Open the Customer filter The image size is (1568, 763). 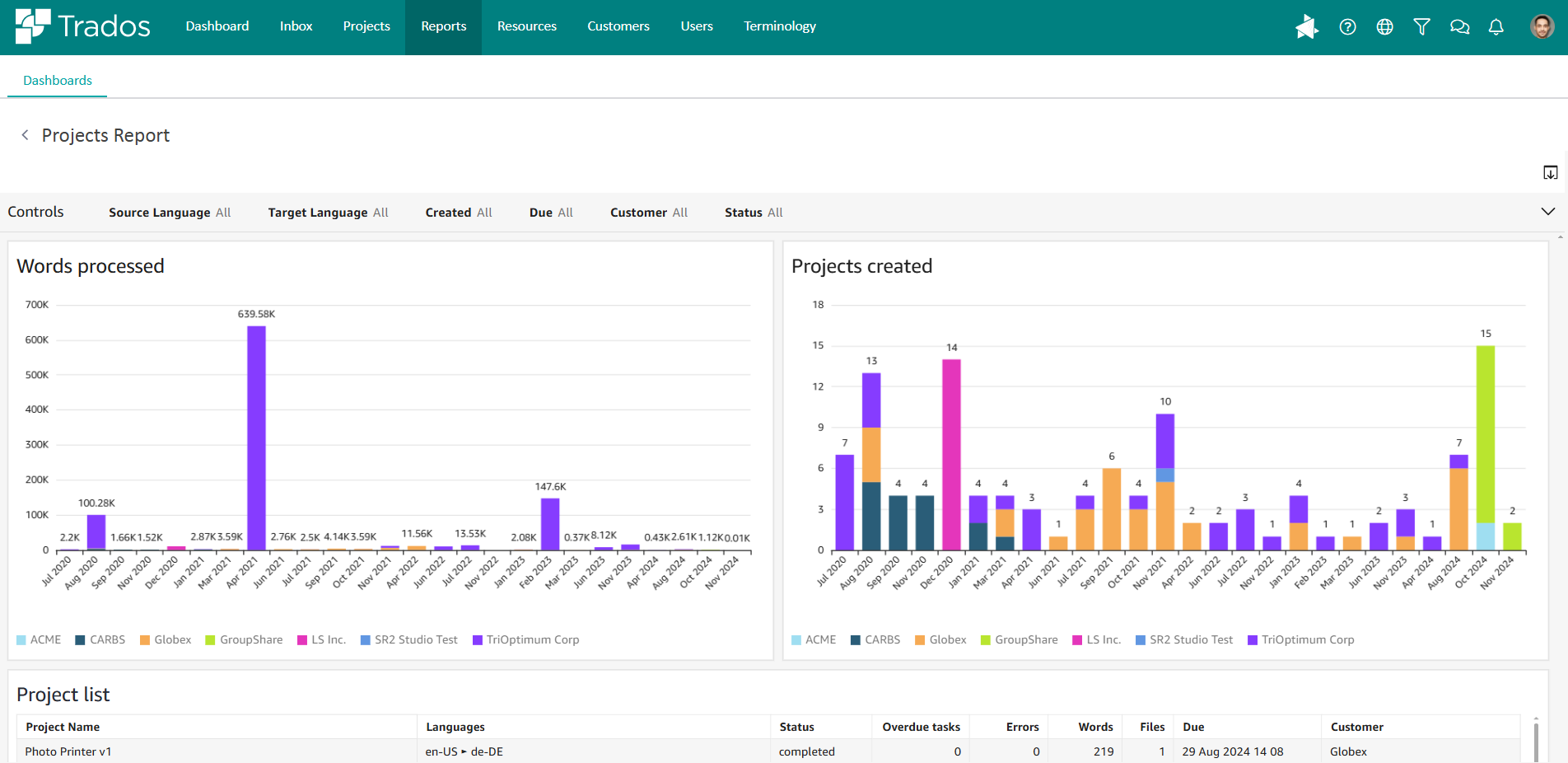click(649, 213)
